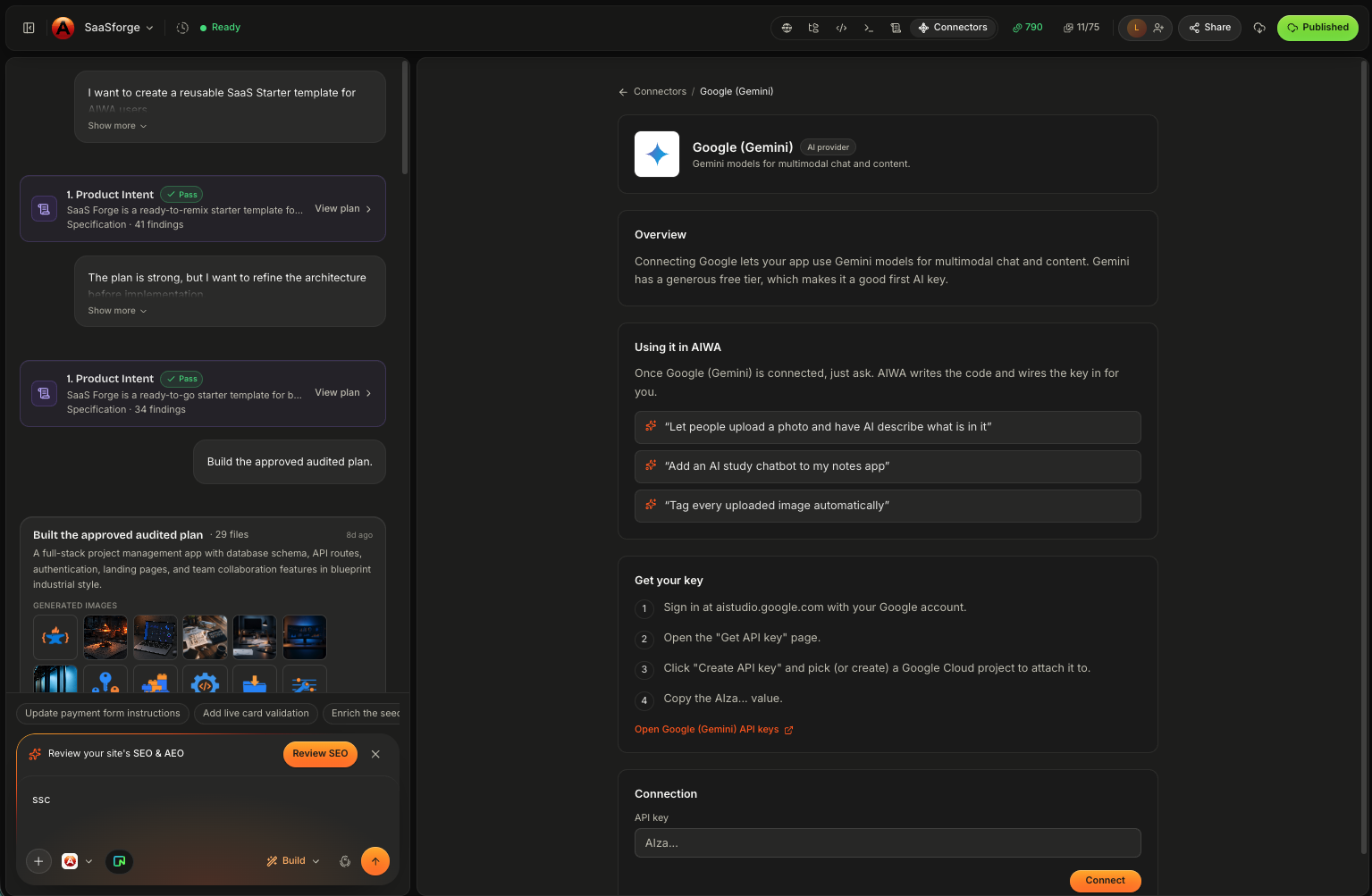Click the user avatar L
This screenshot has height=896, width=1372.
click(1136, 28)
